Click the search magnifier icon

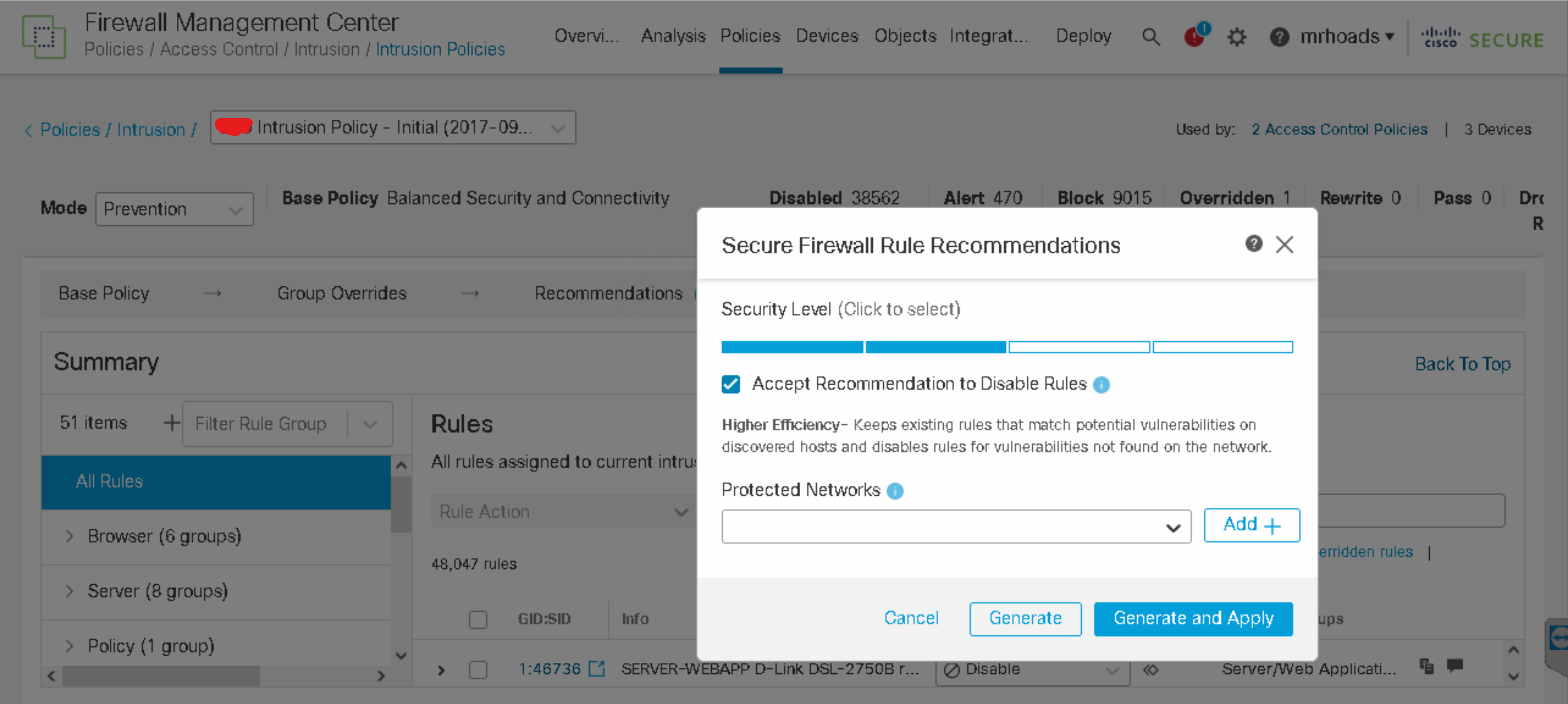[1150, 38]
